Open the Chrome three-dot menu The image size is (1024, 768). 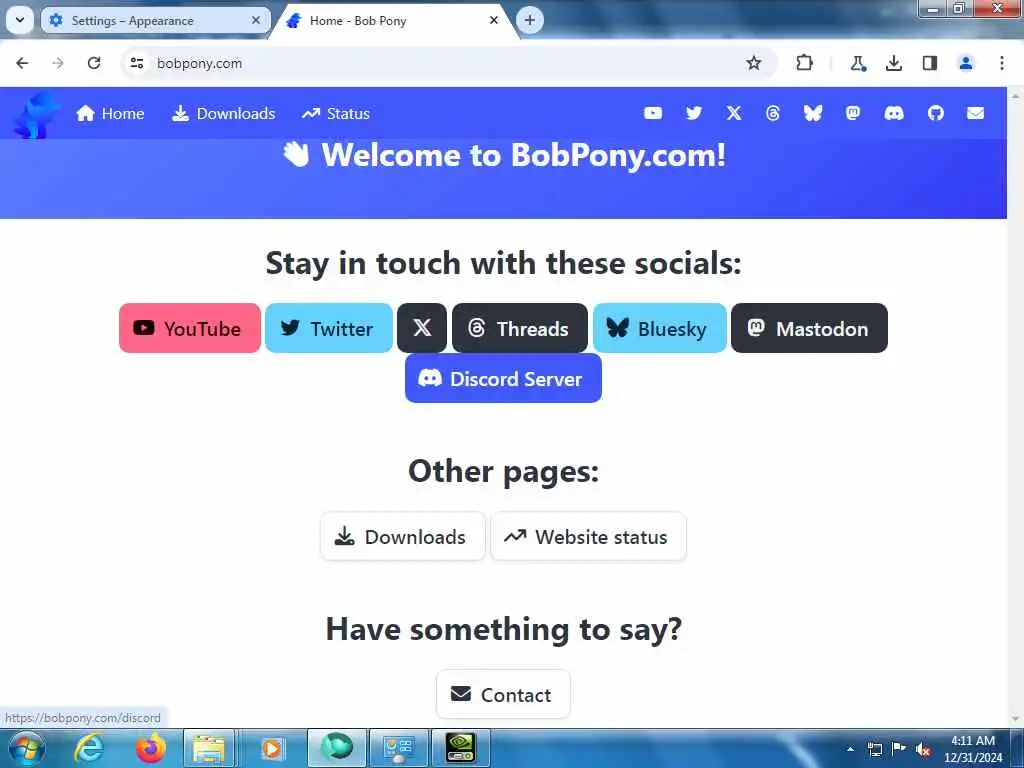coord(1002,63)
